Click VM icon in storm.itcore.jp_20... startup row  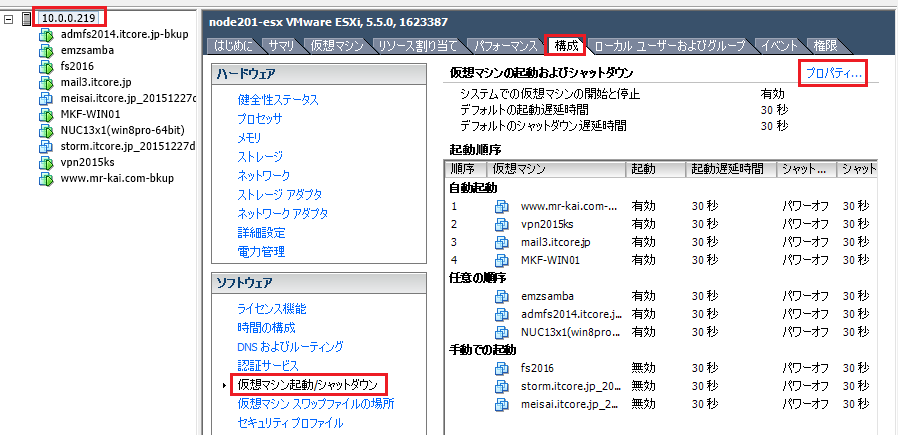click(x=502, y=386)
